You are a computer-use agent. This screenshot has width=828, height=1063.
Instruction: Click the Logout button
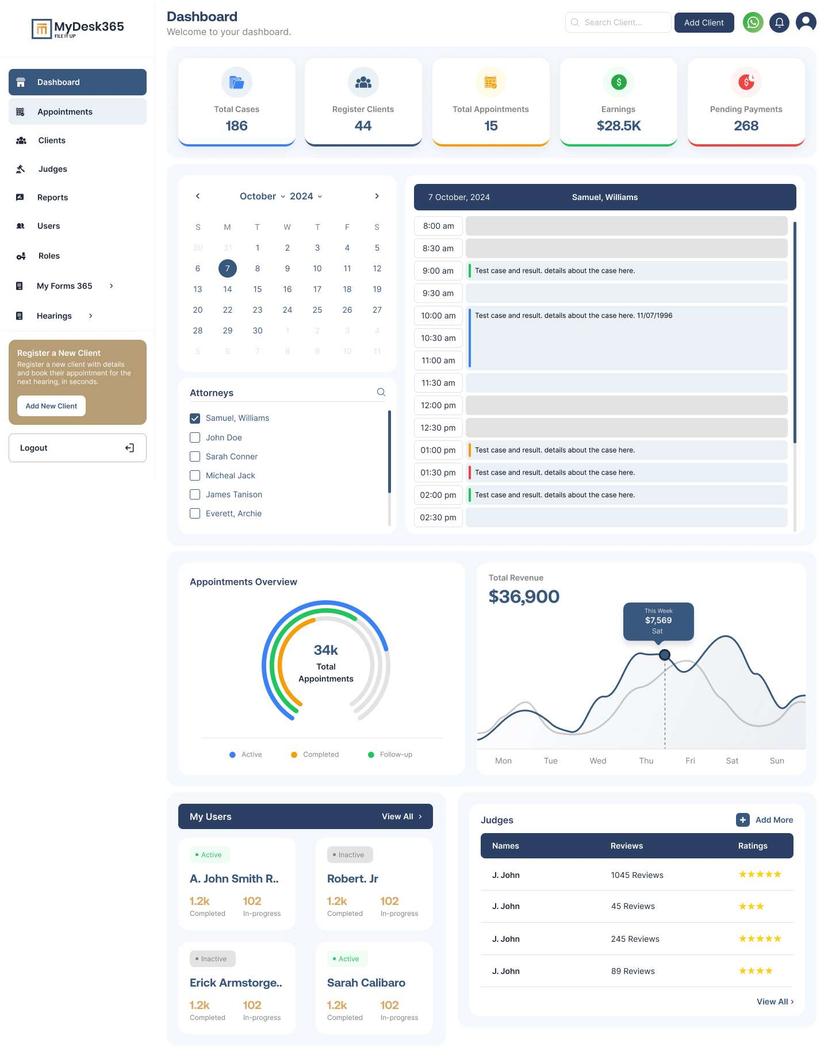pos(77,448)
